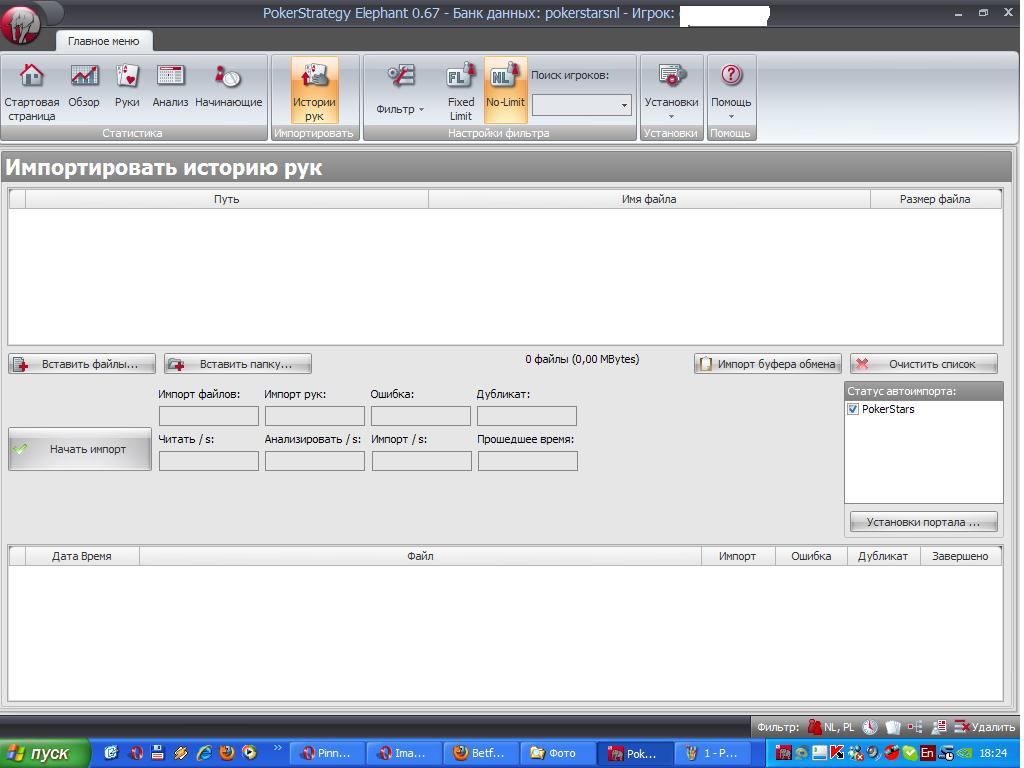Expand quick launch overflow chevron
The image size is (1024, 768).
click(278, 748)
